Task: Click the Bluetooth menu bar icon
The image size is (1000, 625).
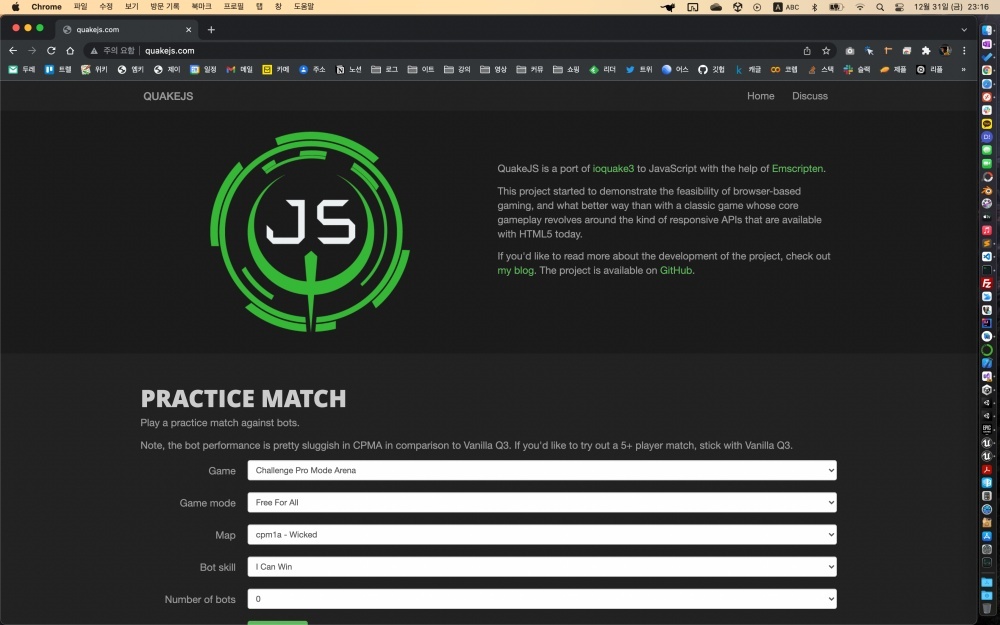Action: (x=814, y=7)
